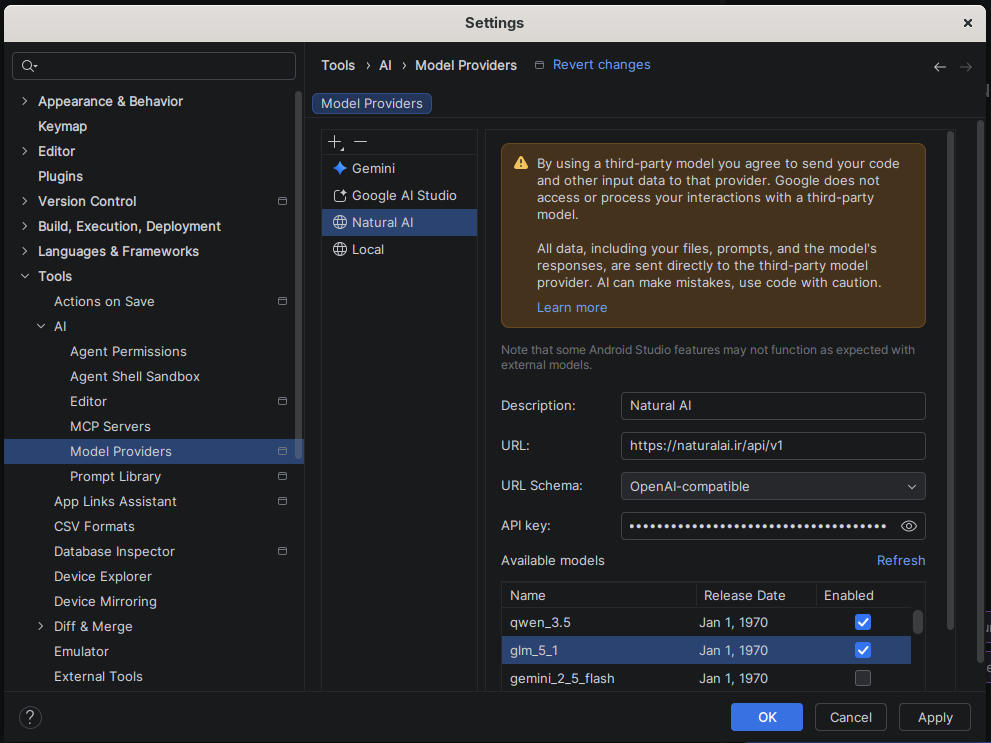Click the models table scrollbar
Viewport: 991px width, 743px height.
[918, 622]
